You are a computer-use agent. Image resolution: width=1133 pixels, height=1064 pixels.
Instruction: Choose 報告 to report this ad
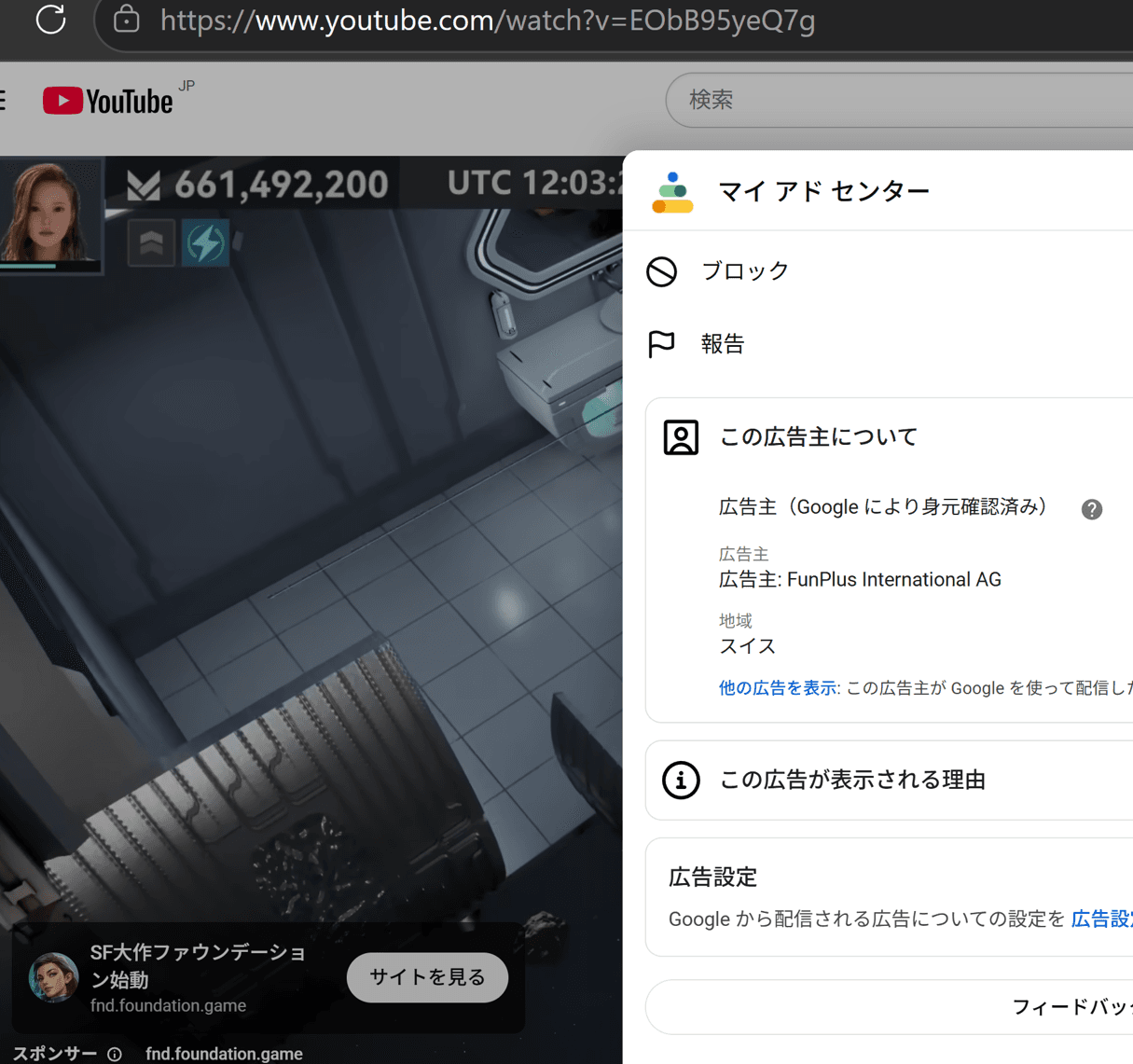(723, 344)
